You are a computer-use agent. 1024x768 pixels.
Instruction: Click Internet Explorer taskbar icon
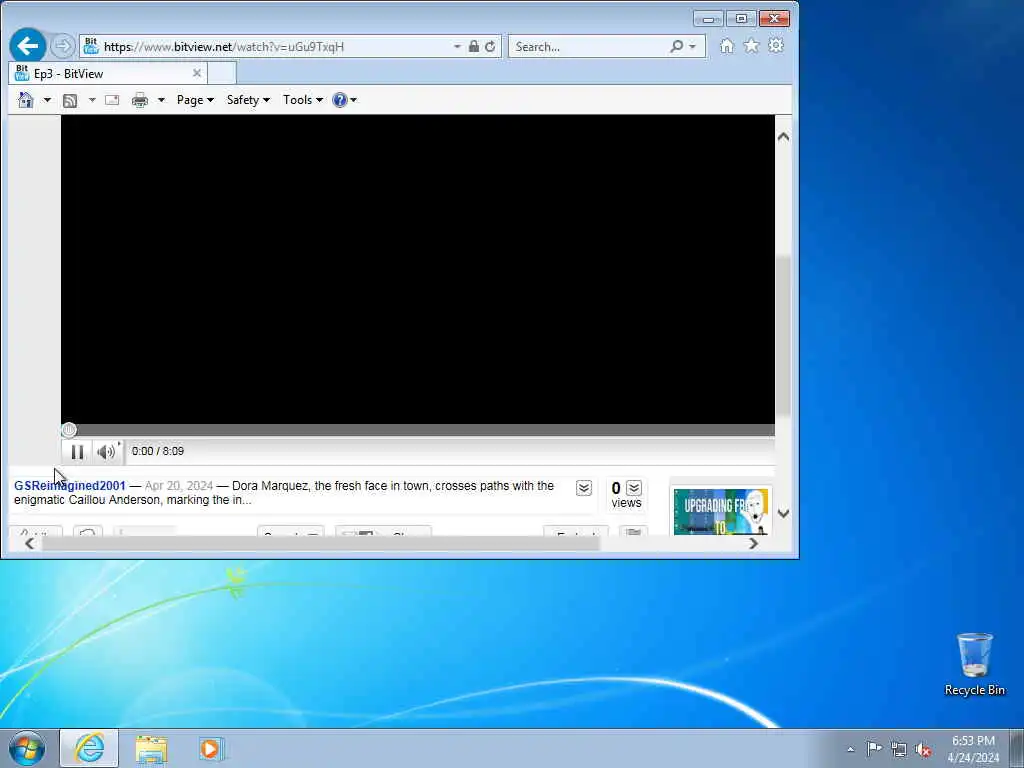tap(89, 748)
